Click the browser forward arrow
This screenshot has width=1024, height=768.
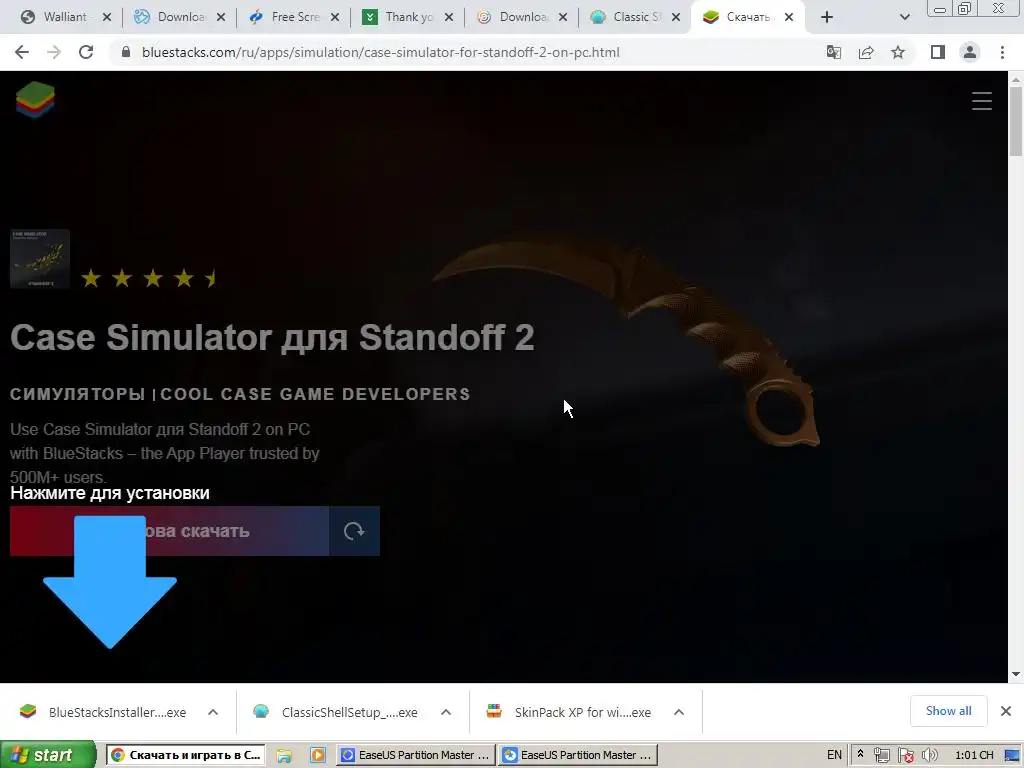tap(54, 52)
